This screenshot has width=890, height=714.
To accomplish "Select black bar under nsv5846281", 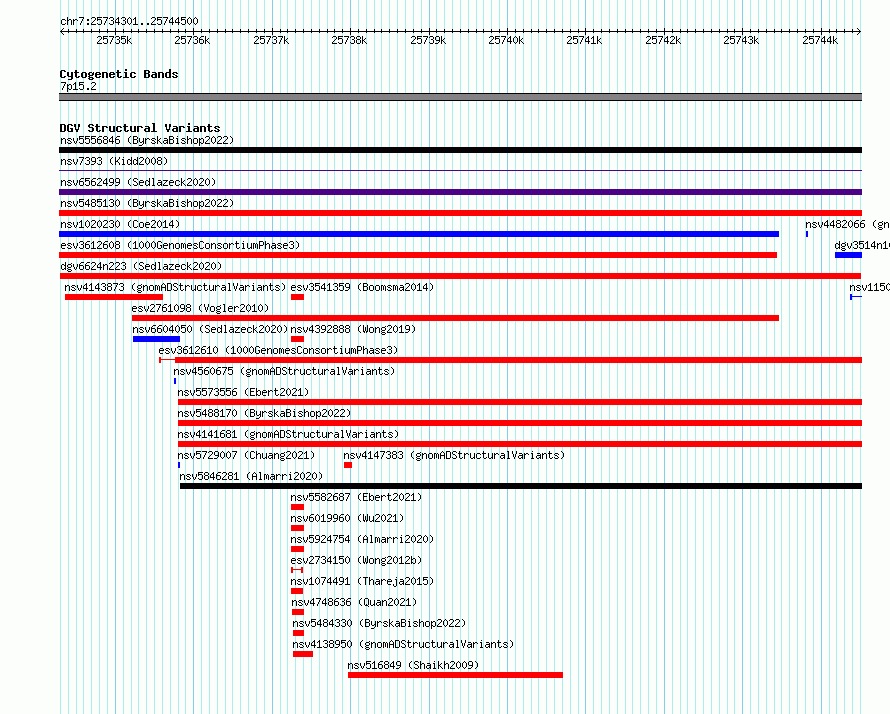I will [521, 486].
